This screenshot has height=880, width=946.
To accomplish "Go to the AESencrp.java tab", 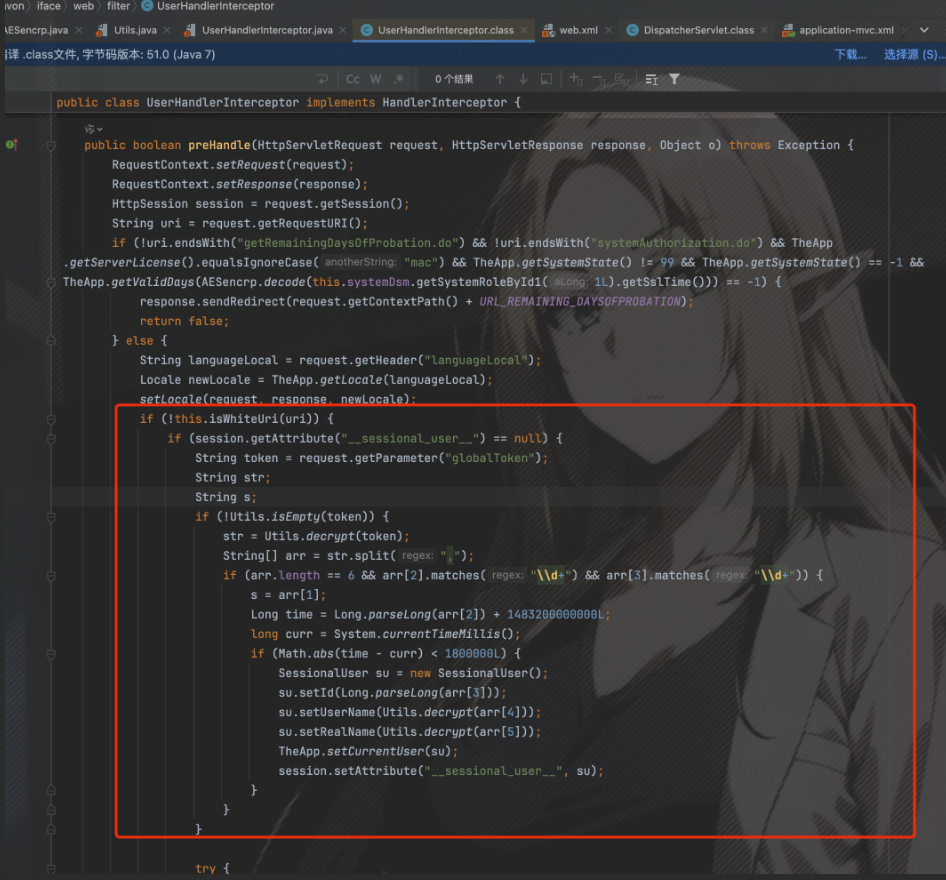I will coord(36,30).
